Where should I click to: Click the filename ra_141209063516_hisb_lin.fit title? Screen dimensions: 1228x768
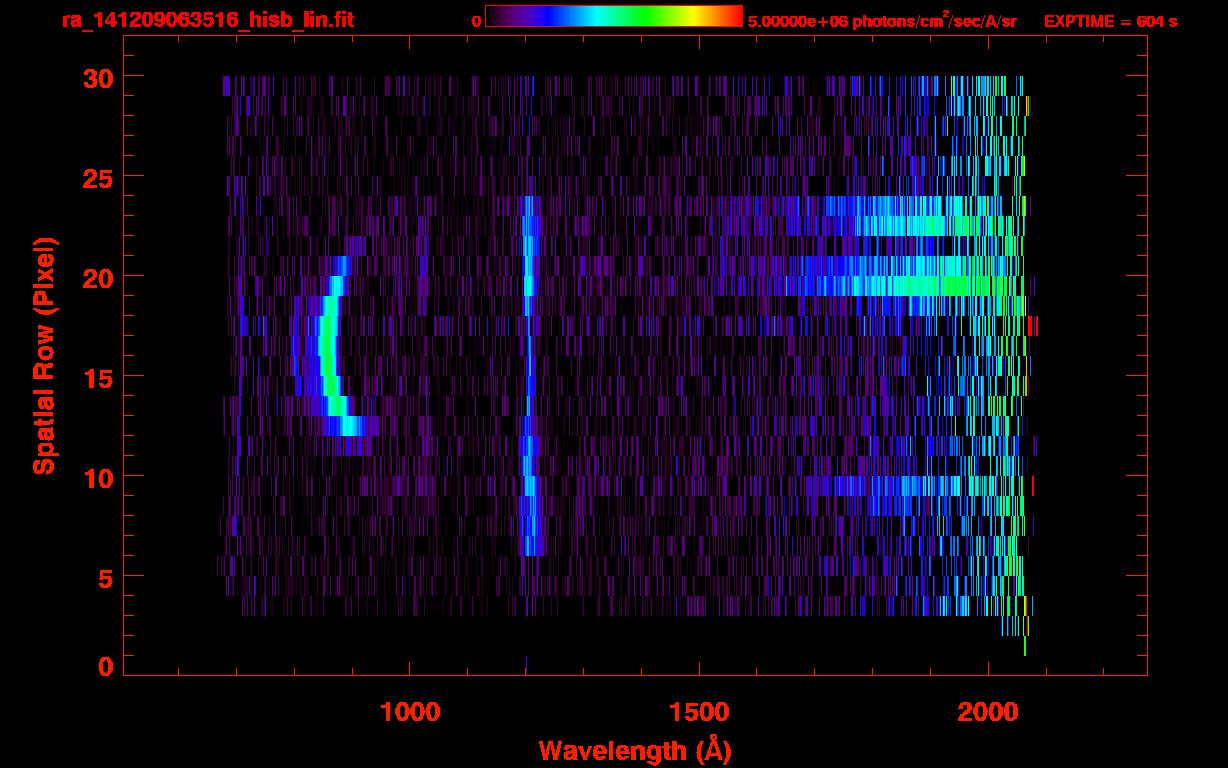[x=207, y=20]
